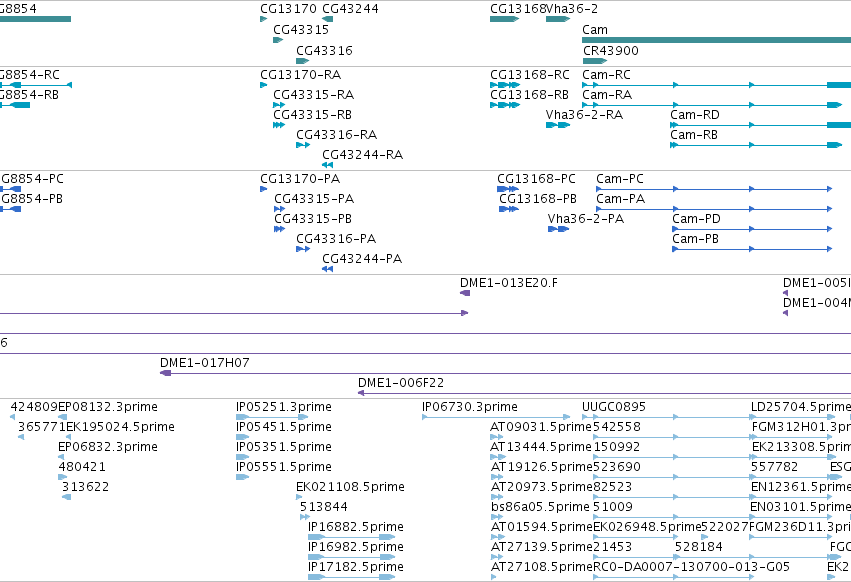
Task: Click EST AT27139.5prime
Action: 497,558
